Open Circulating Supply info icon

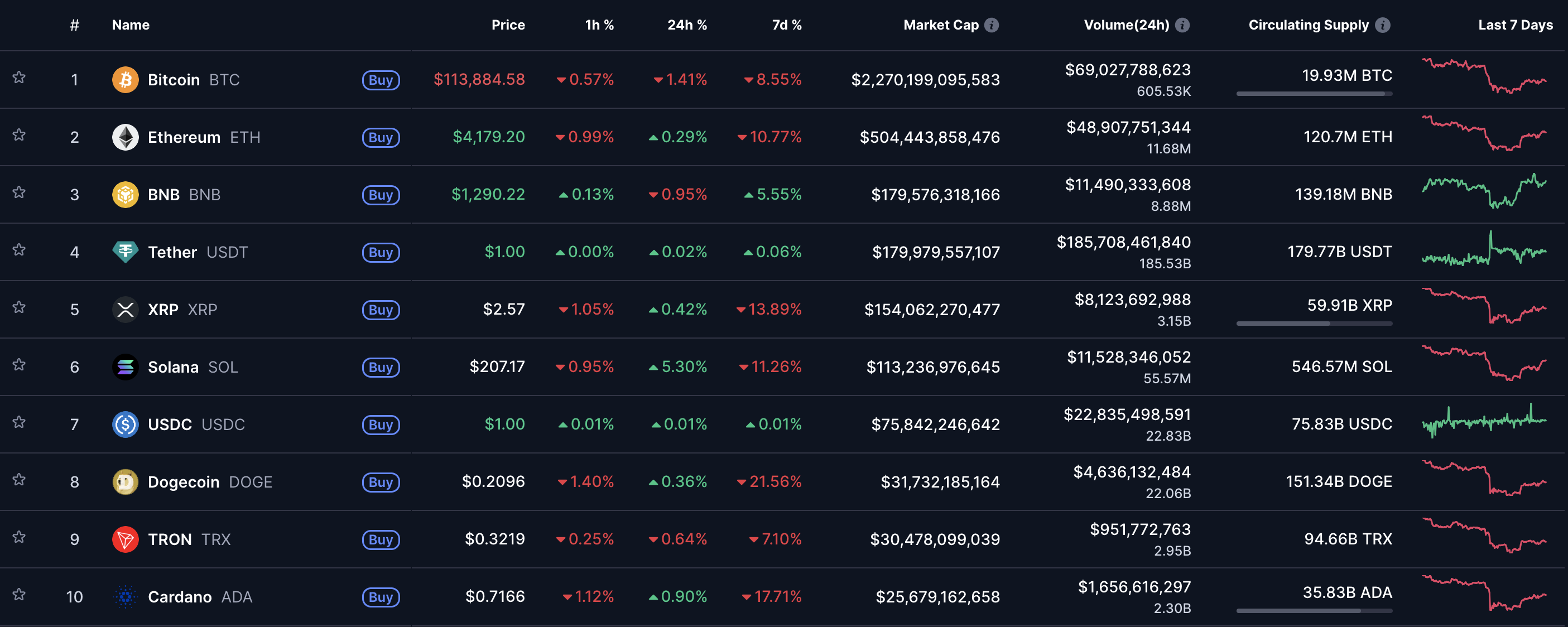[x=1382, y=25]
